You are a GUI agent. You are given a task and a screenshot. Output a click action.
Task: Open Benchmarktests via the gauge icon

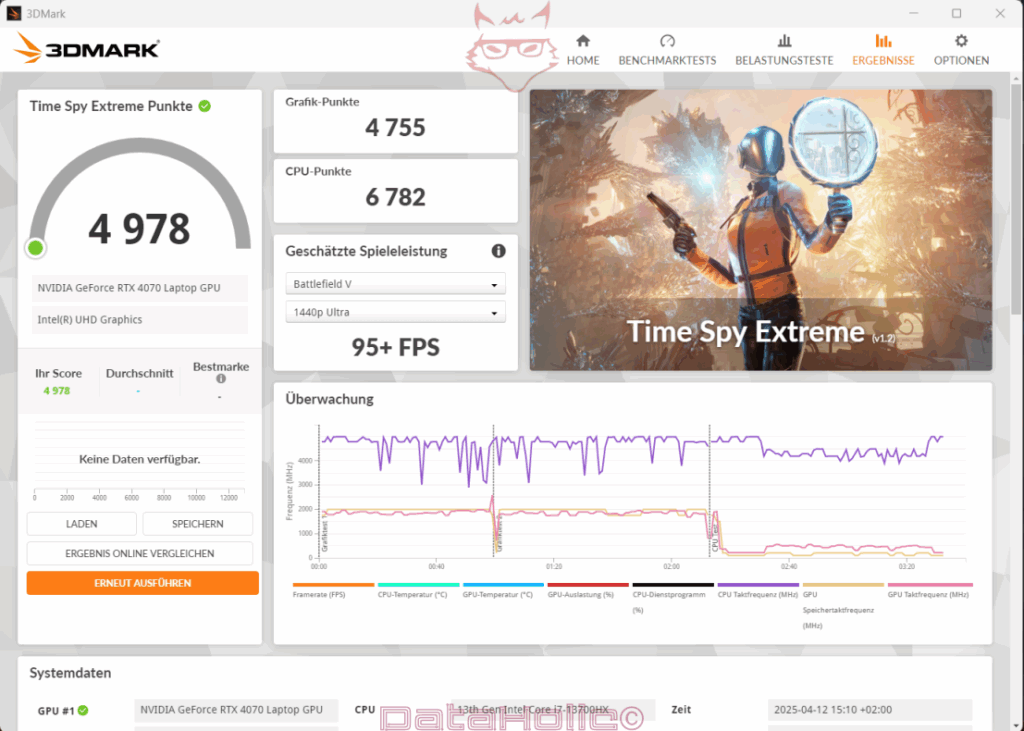click(667, 41)
